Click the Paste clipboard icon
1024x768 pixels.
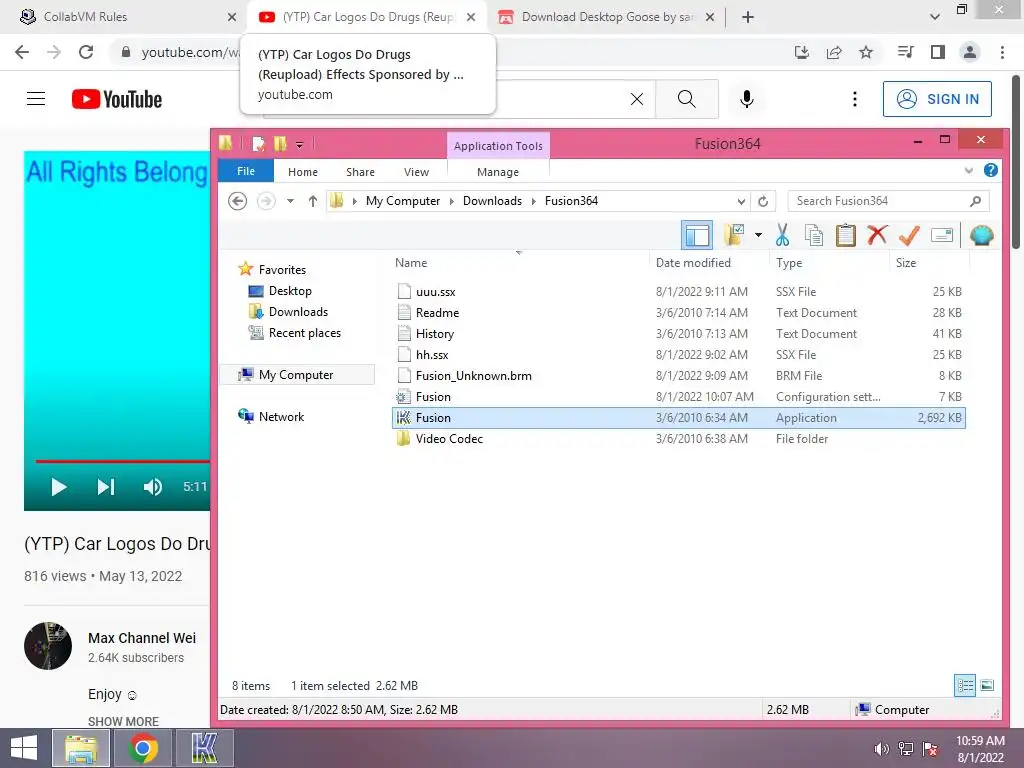point(846,235)
